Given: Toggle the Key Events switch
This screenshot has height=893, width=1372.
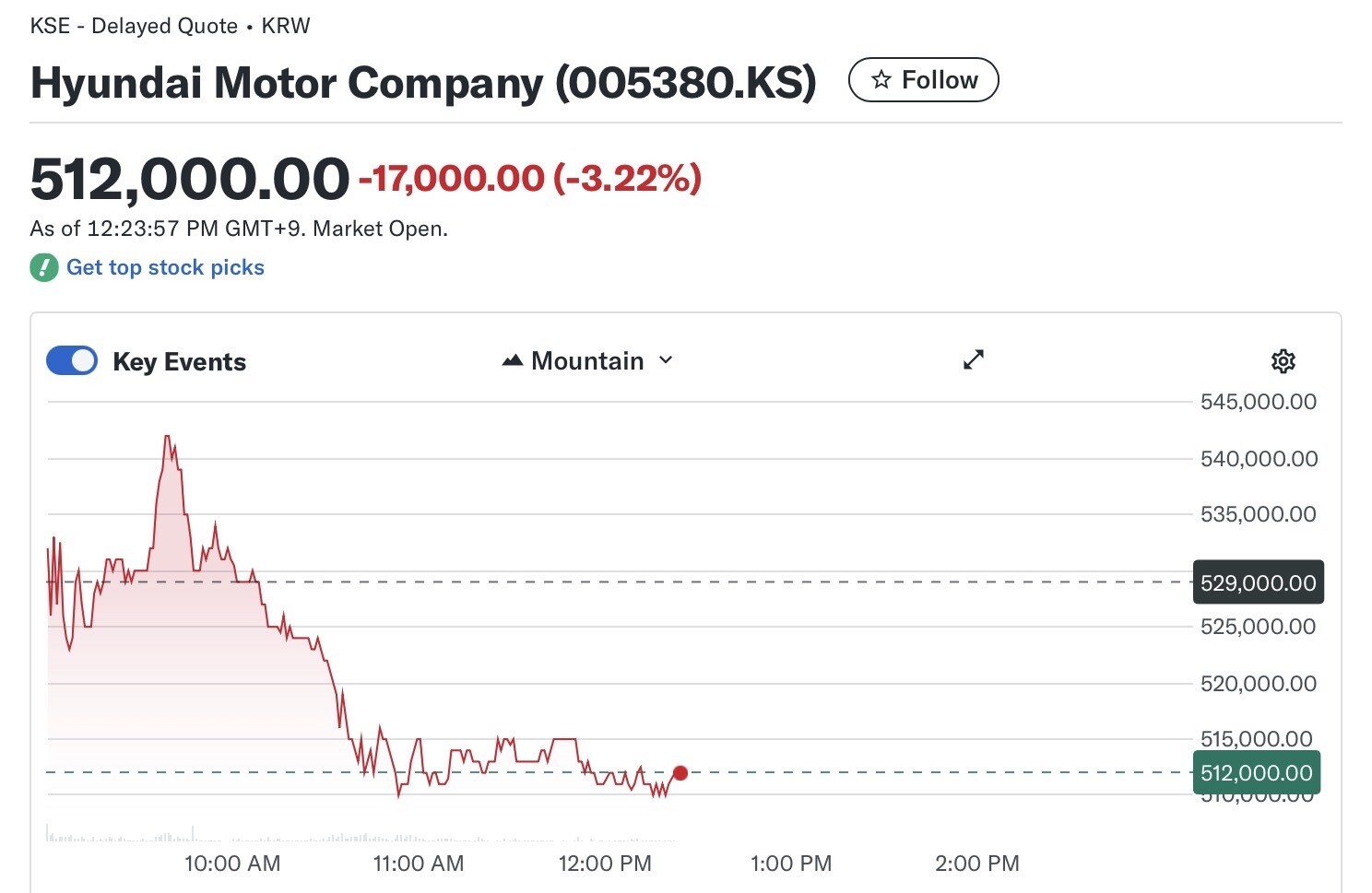Looking at the screenshot, I should point(72,361).
